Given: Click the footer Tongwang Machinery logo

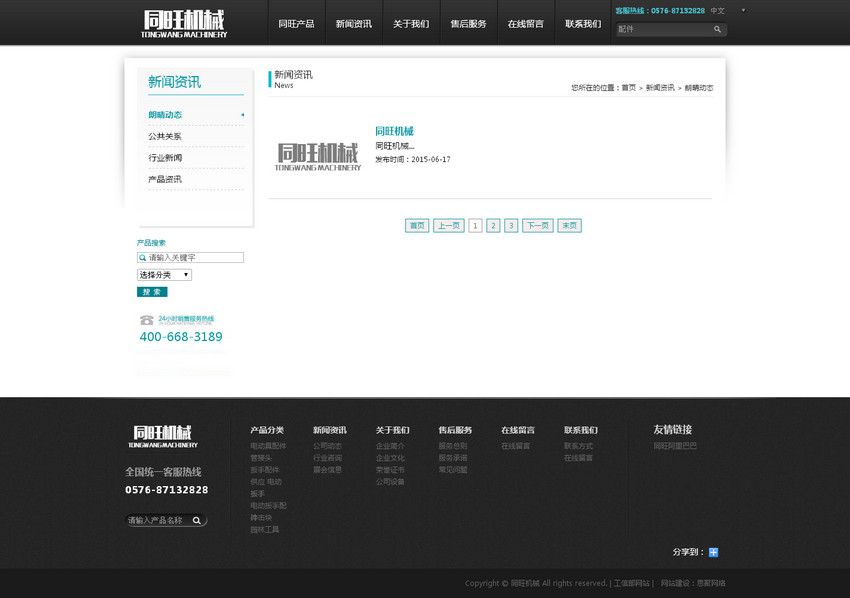Looking at the screenshot, I should pos(163,436).
